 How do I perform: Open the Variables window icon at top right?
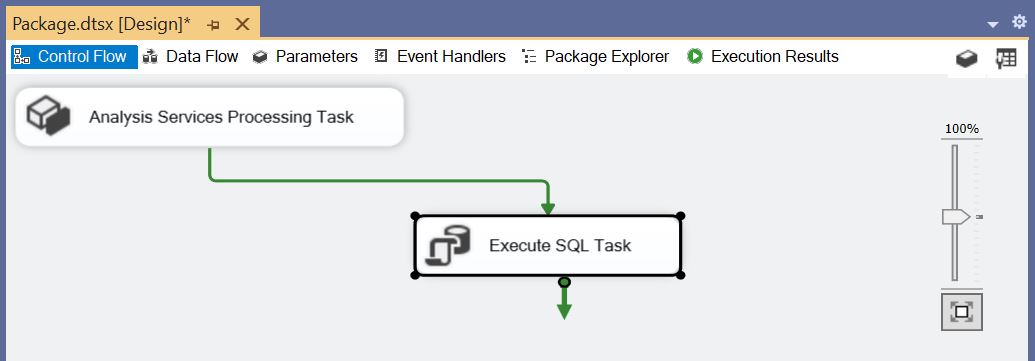tap(1005, 58)
